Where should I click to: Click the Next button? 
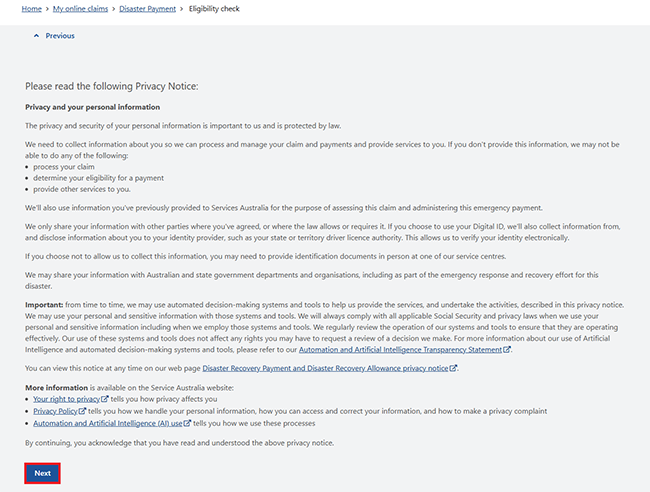42,473
